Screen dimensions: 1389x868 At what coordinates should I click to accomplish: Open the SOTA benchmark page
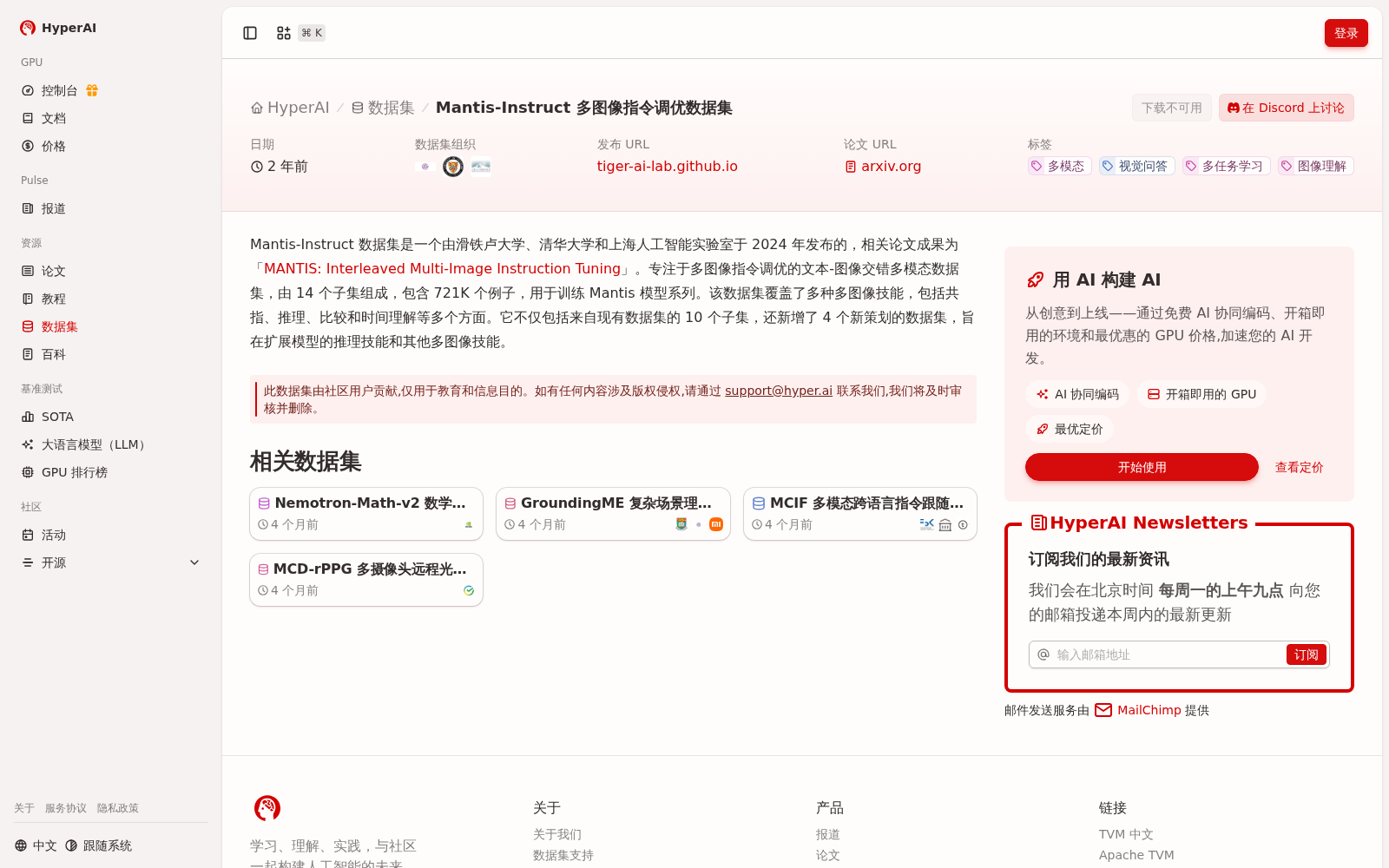click(x=111, y=417)
